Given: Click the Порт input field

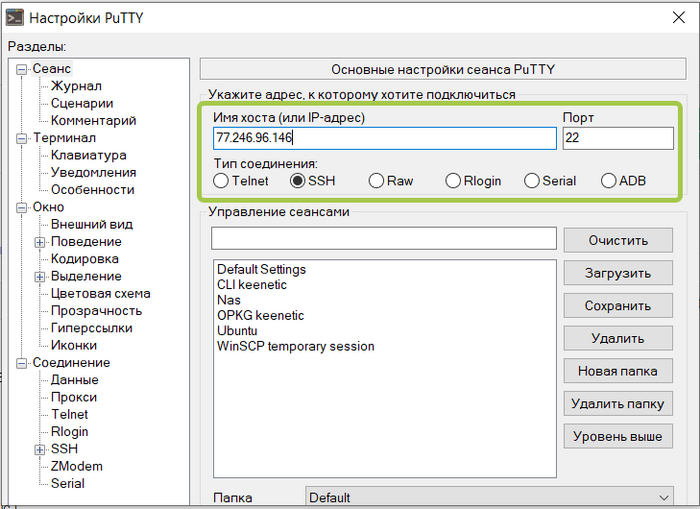Looking at the screenshot, I should [x=618, y=138].
